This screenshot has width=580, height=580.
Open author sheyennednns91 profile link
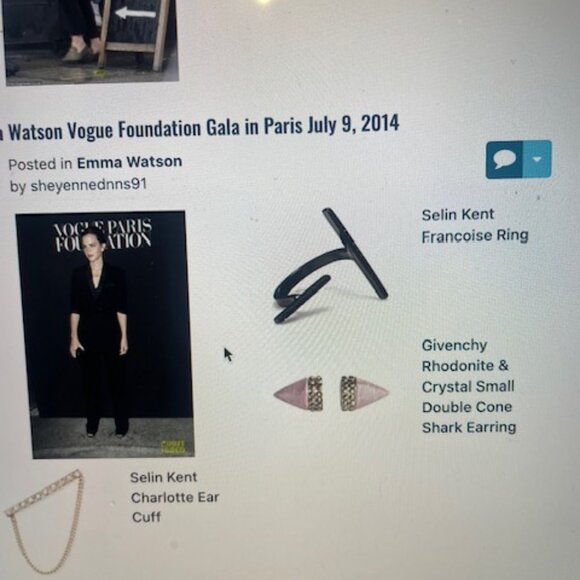point(88,185)
